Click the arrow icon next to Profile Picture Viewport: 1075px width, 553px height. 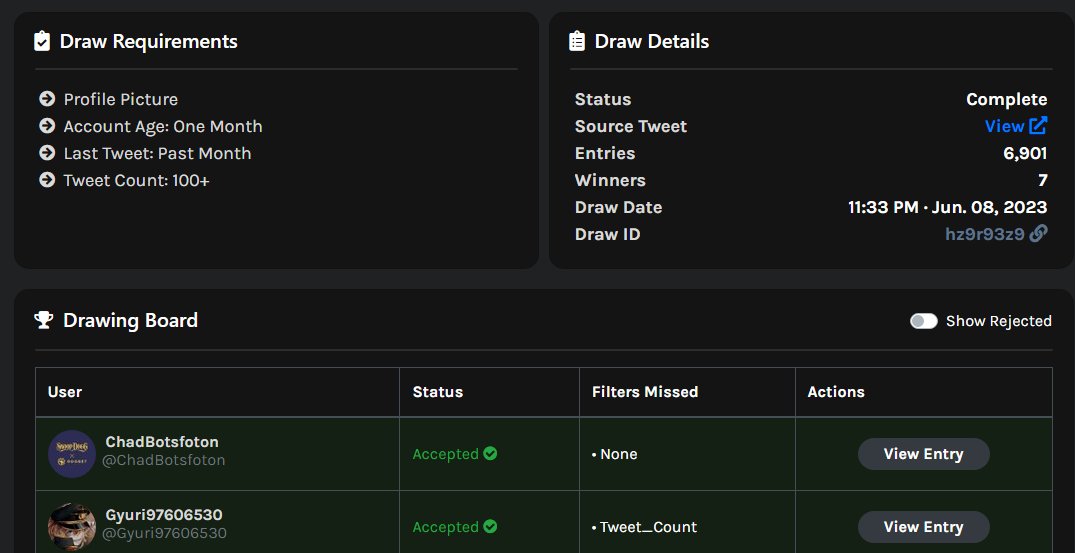47,99
